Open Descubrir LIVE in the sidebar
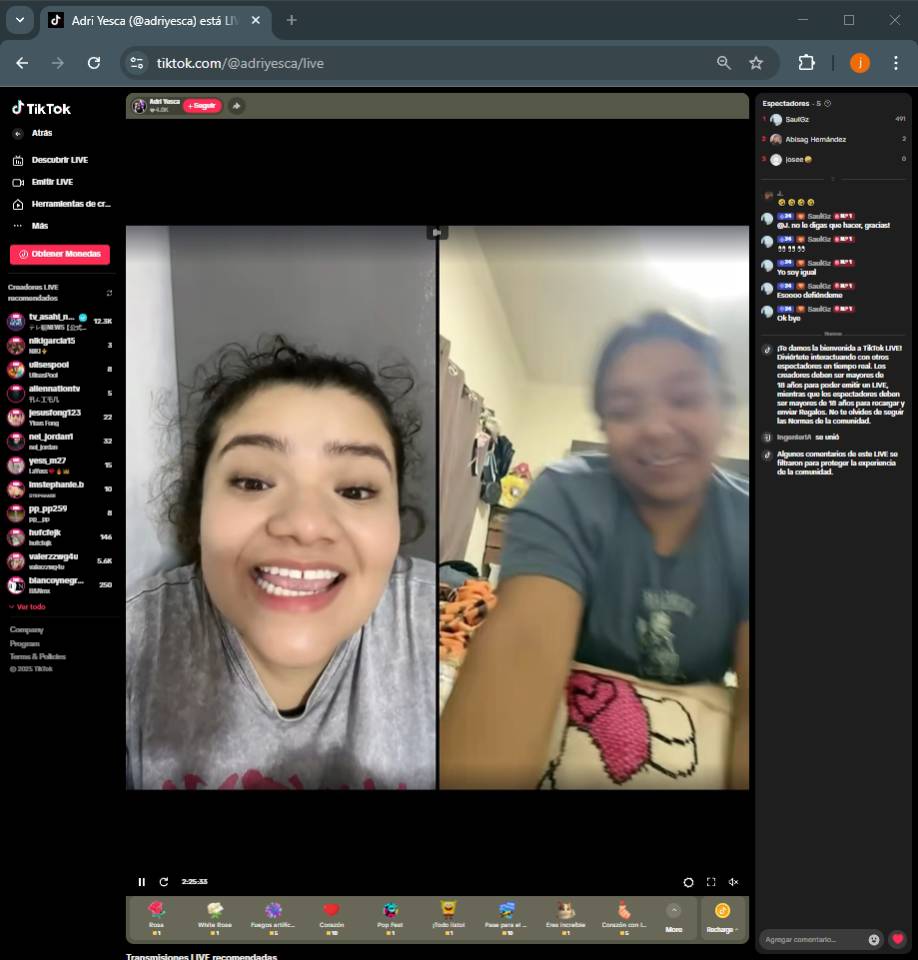Screen dimensions: 918x960 coord(59,160)
